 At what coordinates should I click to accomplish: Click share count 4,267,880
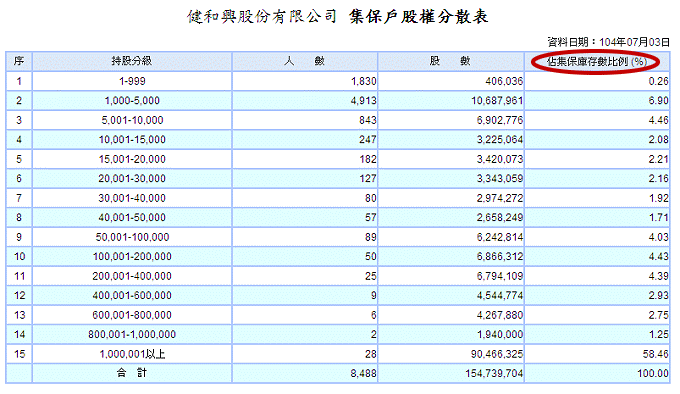500,315
